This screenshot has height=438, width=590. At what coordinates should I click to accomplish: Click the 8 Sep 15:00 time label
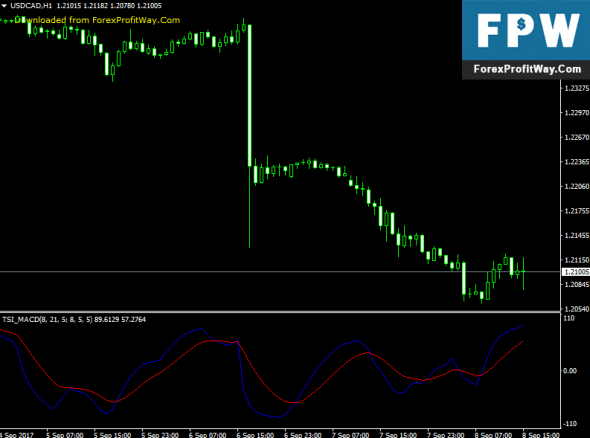pos(541,435)
